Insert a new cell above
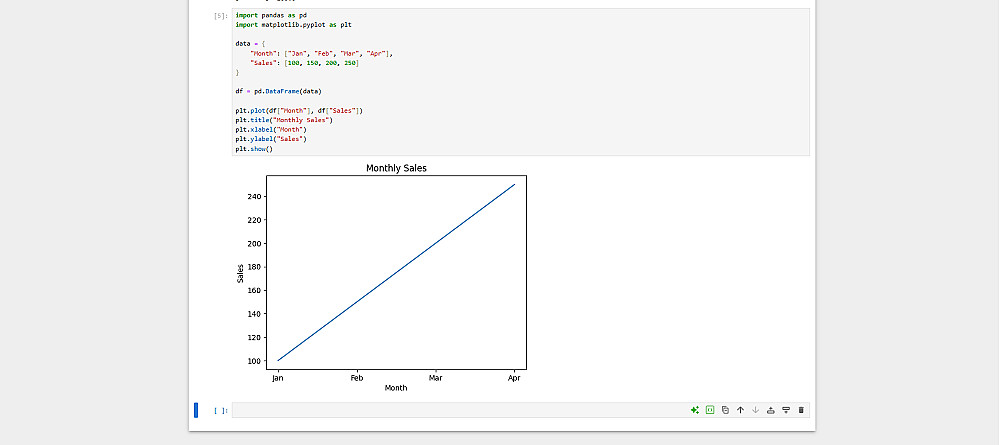 tap(770, 410)
